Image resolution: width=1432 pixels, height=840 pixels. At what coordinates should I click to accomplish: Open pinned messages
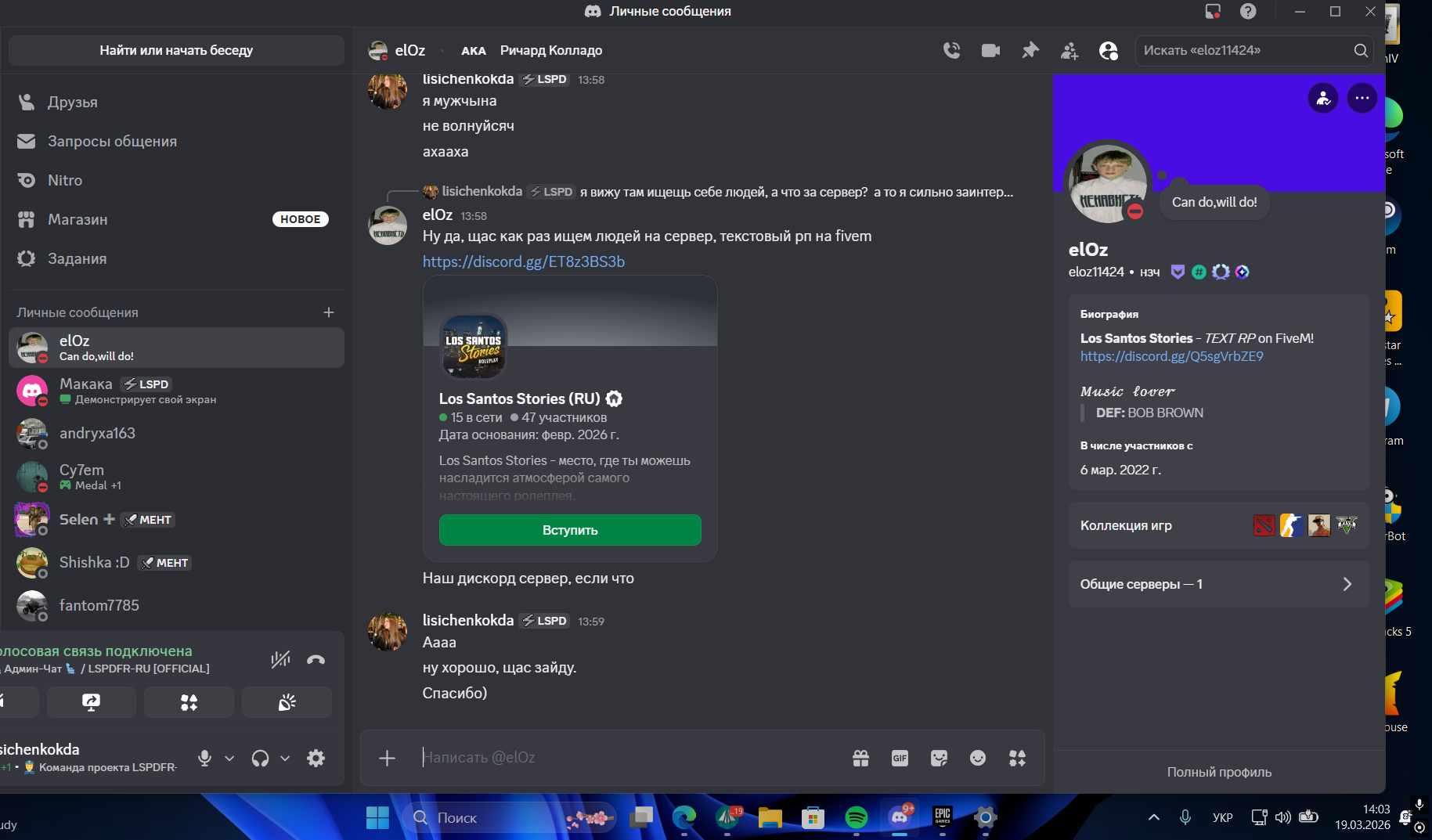[1030, 51]
